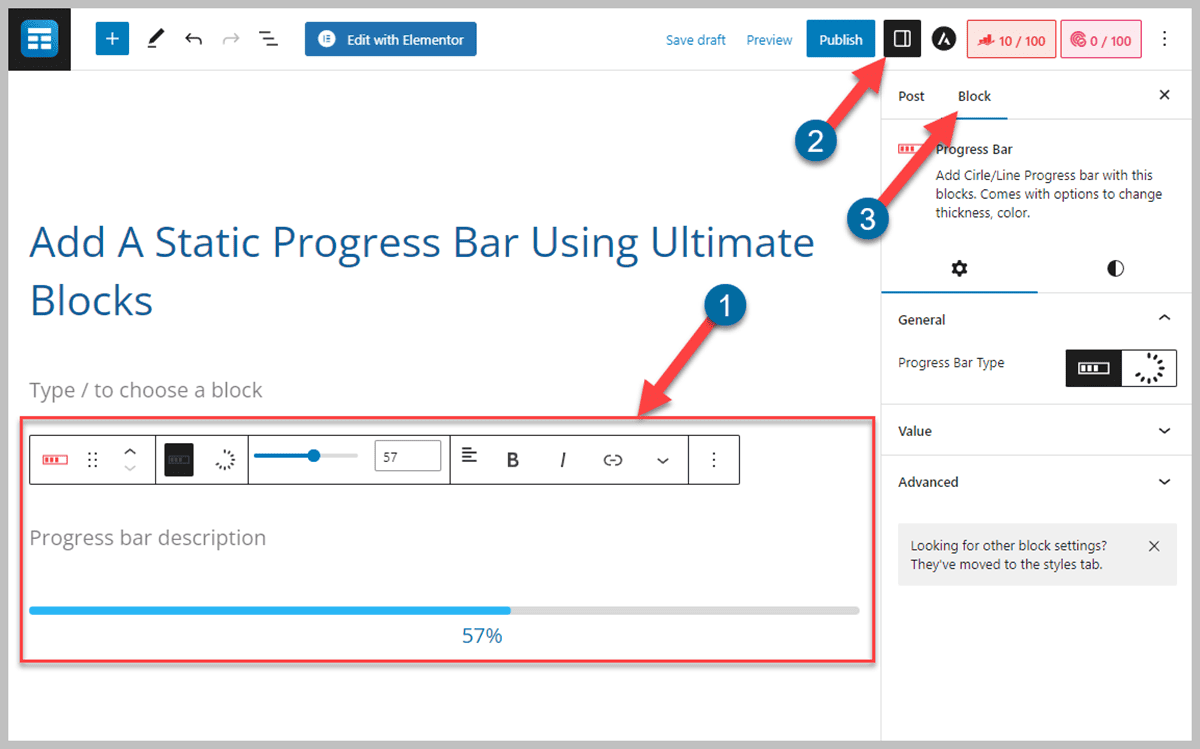Open the Styles tab in block settings
The image size is (1200, 749).
click(1115, 268)
